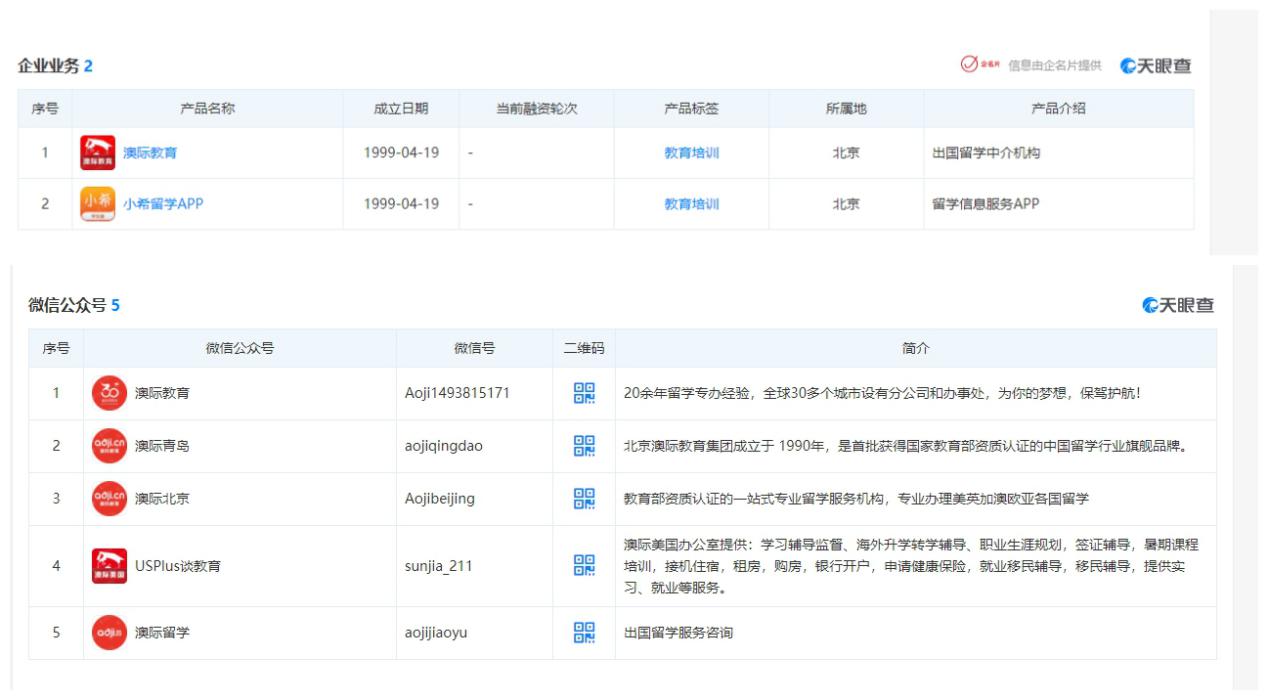1268x700 pixels.
Task: Click the 企业业务 section heading
Action: point(48,66)
